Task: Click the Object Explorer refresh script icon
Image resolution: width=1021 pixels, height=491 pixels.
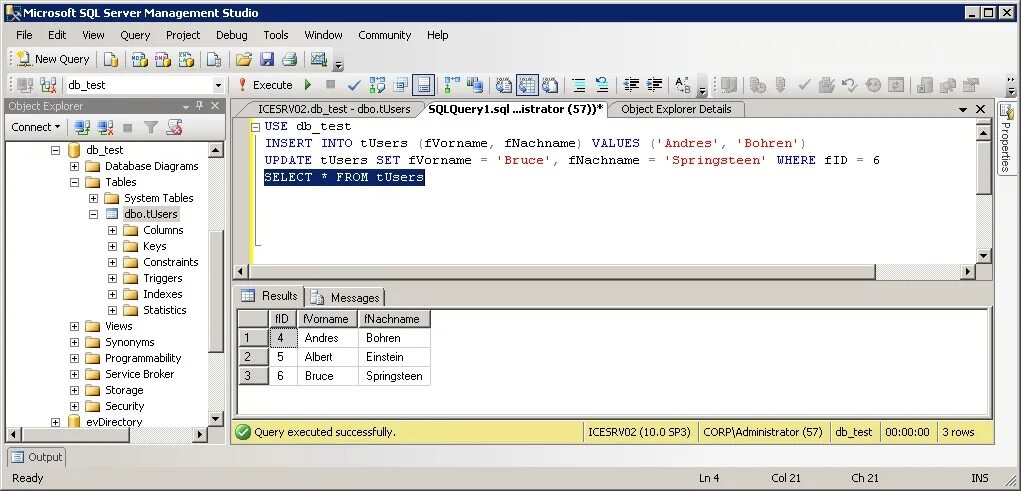Action: [x=174, y=128]
